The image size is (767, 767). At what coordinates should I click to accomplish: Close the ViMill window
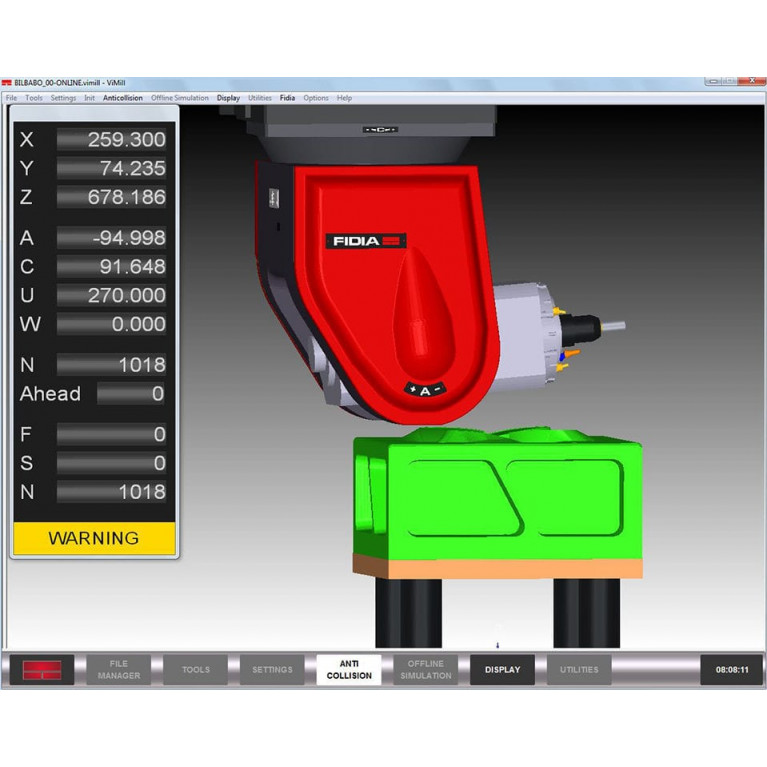point(752,81)
